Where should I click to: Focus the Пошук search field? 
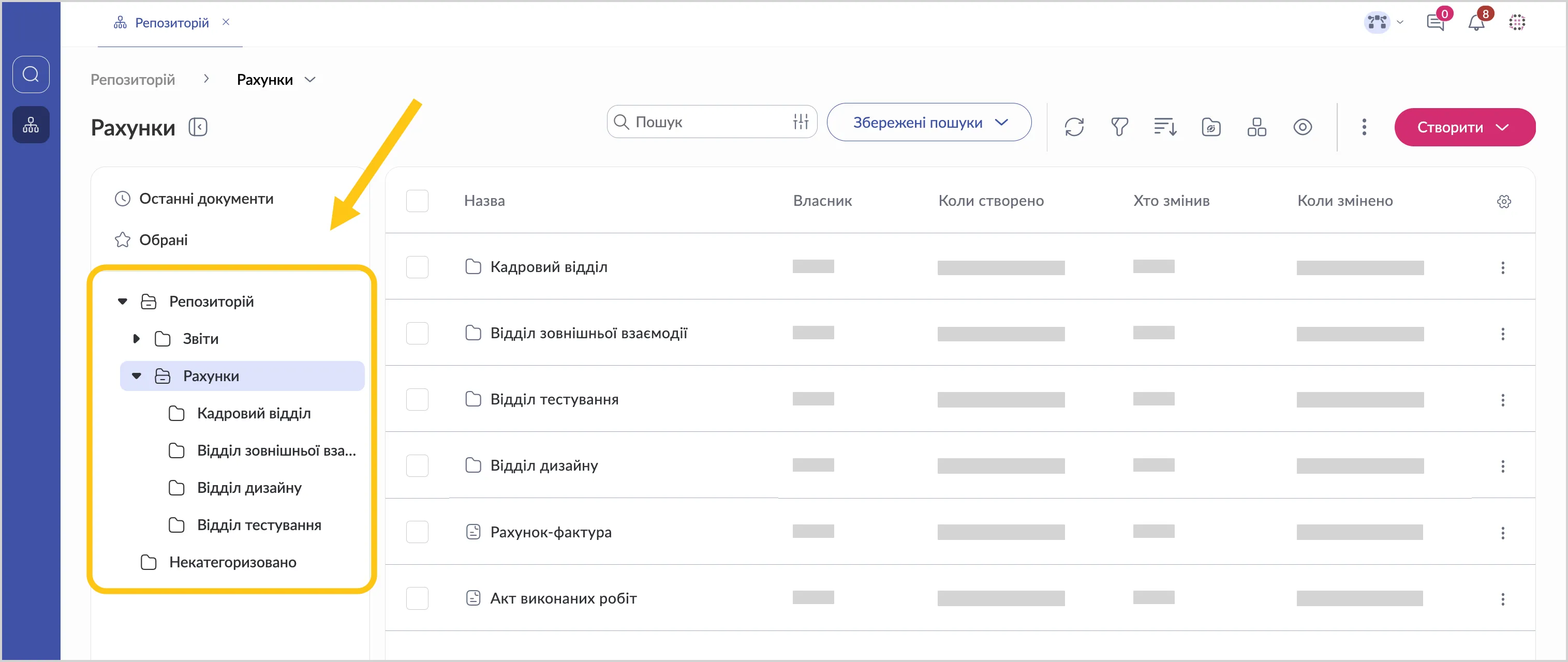click(x=706, y=122)
